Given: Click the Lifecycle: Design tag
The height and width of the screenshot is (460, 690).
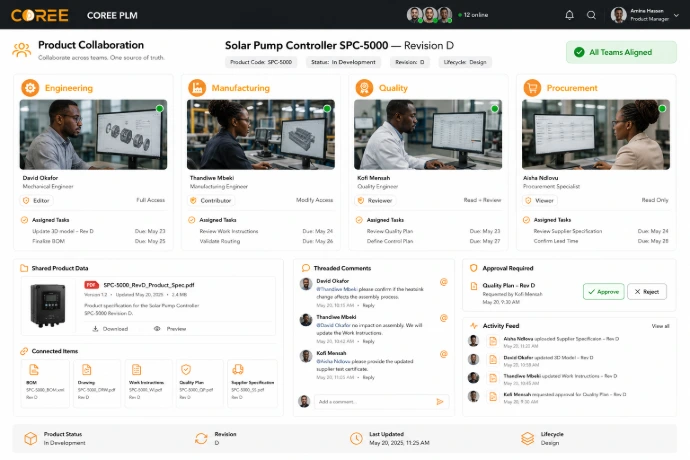Looking at the screenshot, I should click(465, 62).
